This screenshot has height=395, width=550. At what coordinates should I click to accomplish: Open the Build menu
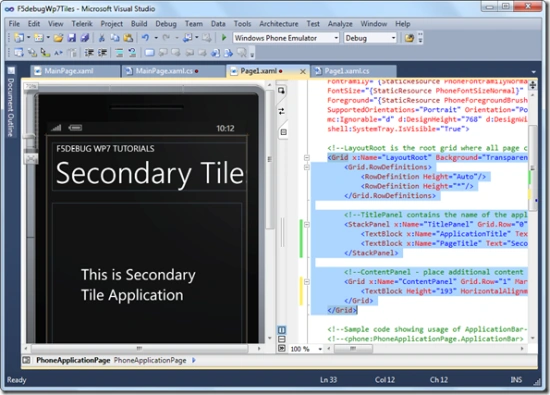tap(139, 24)
